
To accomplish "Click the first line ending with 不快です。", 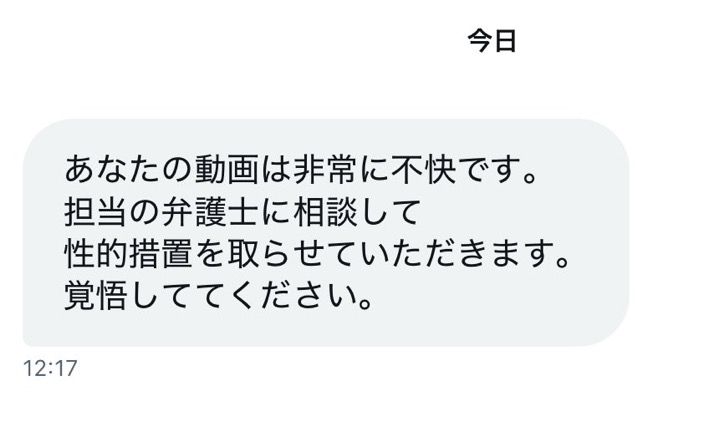I will [x=301, y=169].
